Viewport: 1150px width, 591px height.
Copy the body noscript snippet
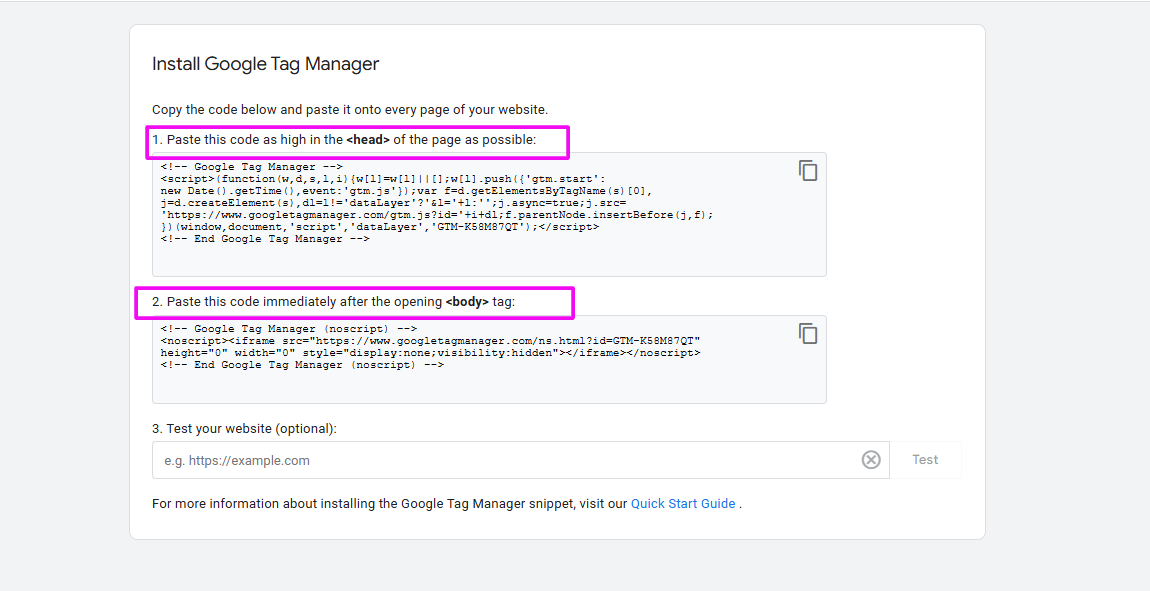point(807,334)
